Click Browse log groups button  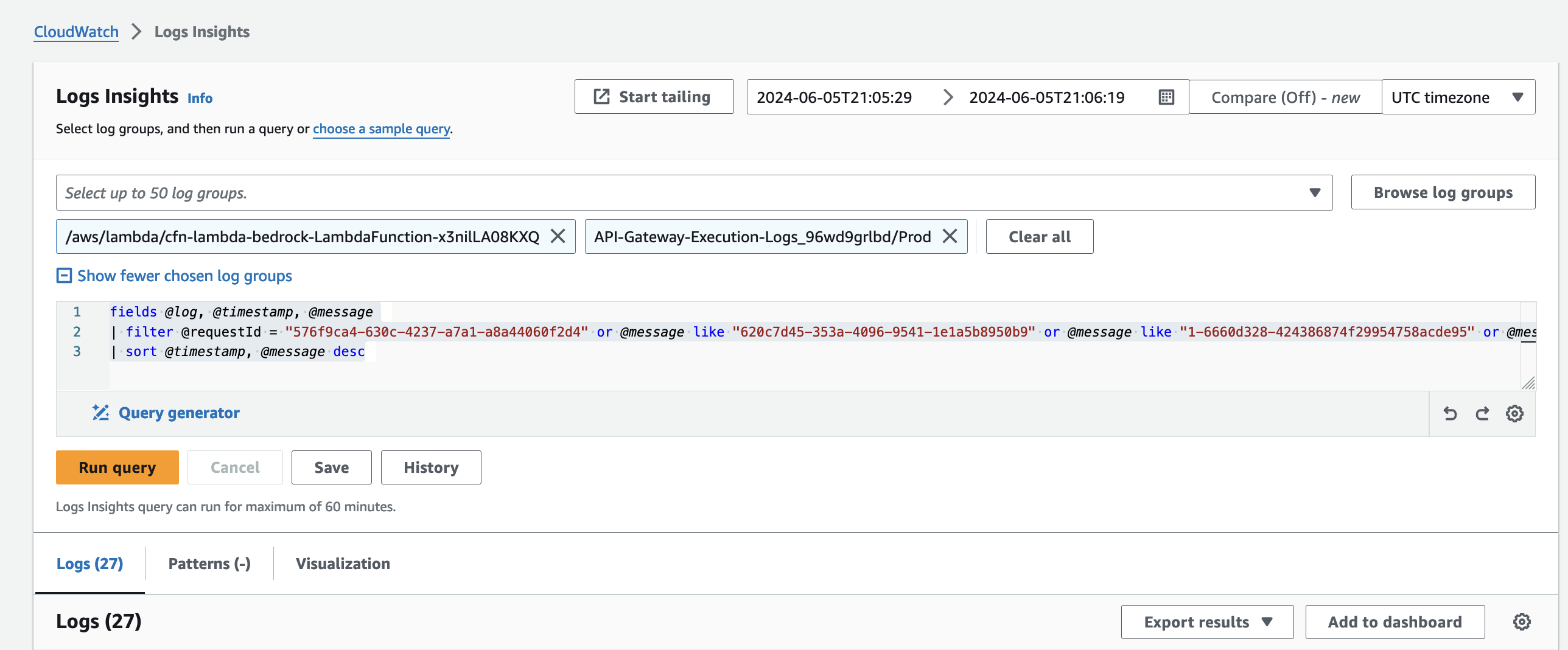pos(1443,192)
